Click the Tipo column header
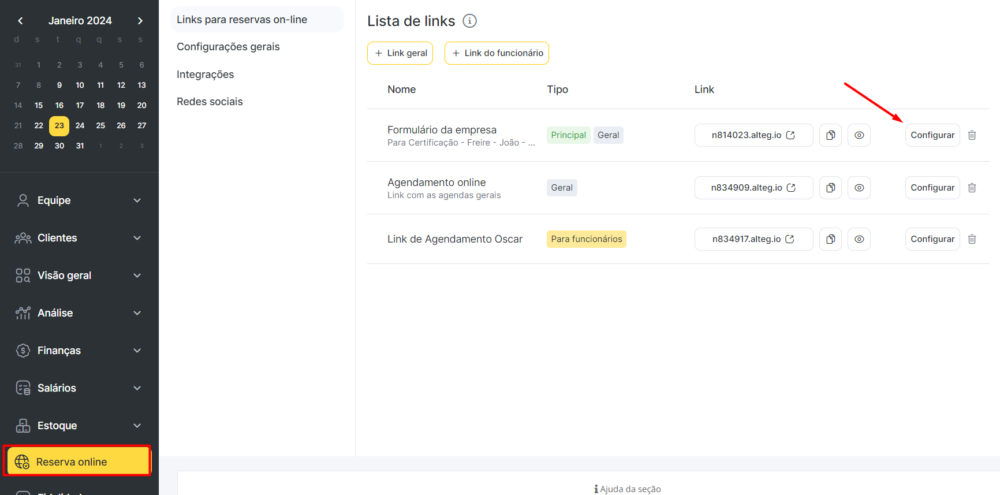1000x495 pixels. point(557,89)
